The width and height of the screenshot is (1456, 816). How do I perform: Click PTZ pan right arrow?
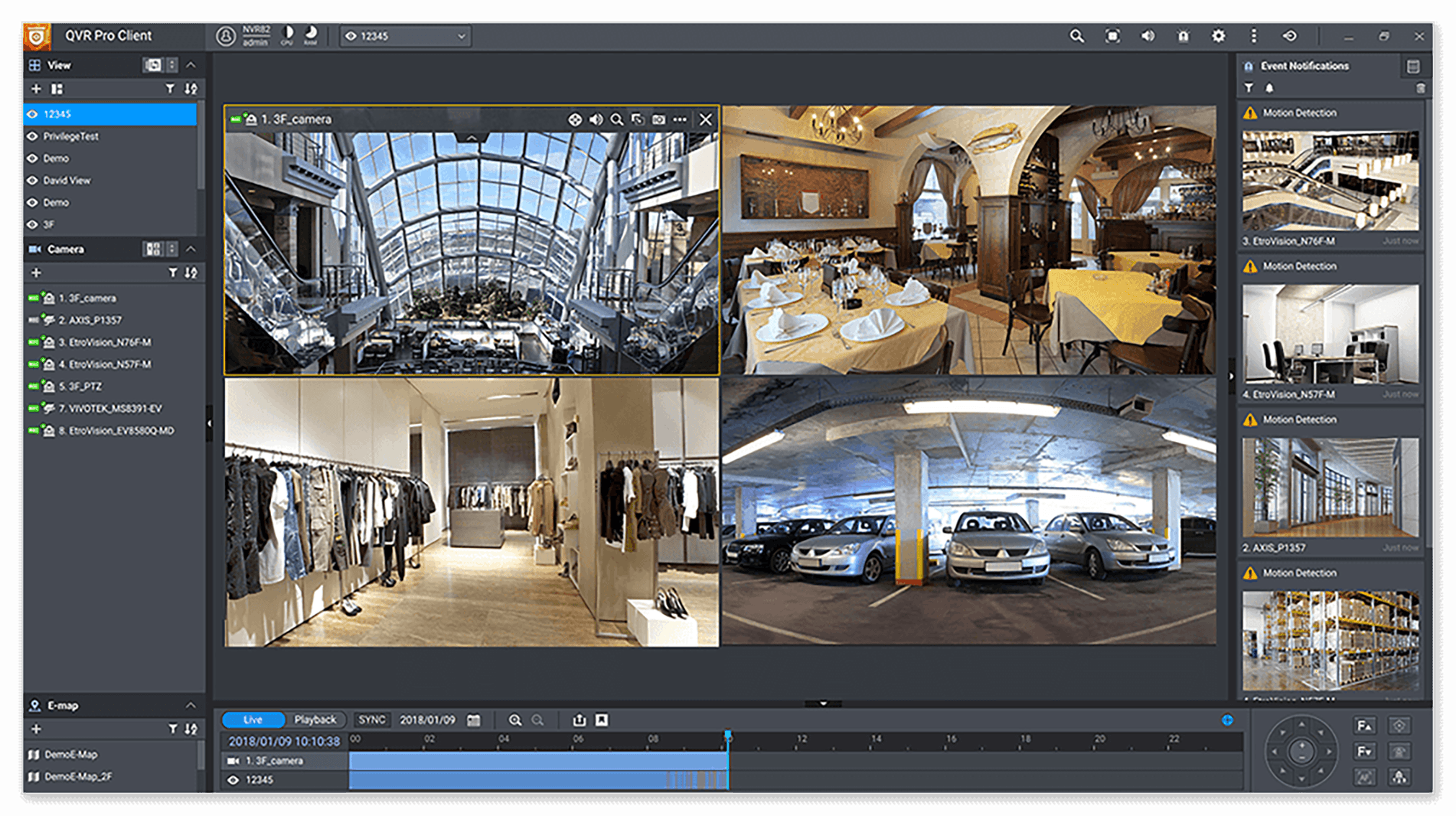pos(1328,752)
